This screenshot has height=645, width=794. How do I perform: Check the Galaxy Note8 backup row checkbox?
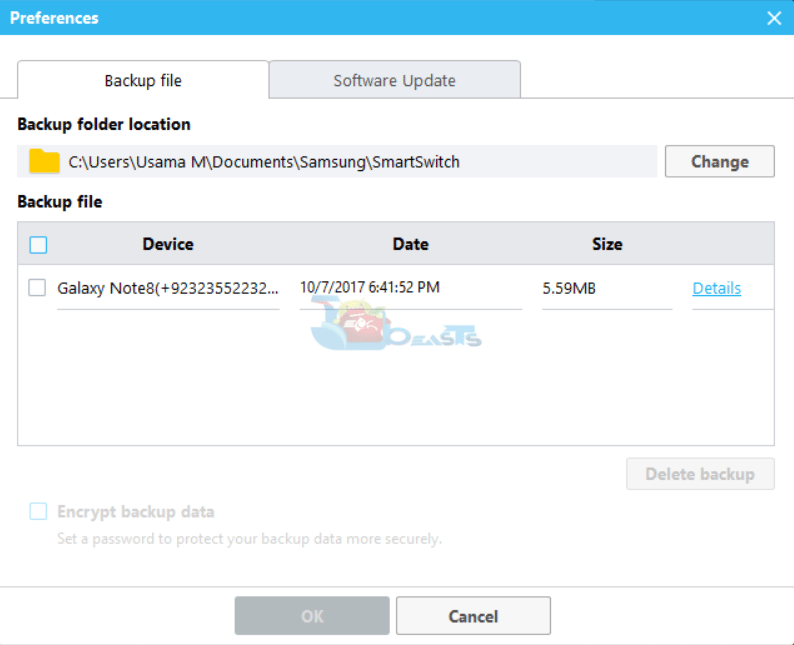pos(37,288)
